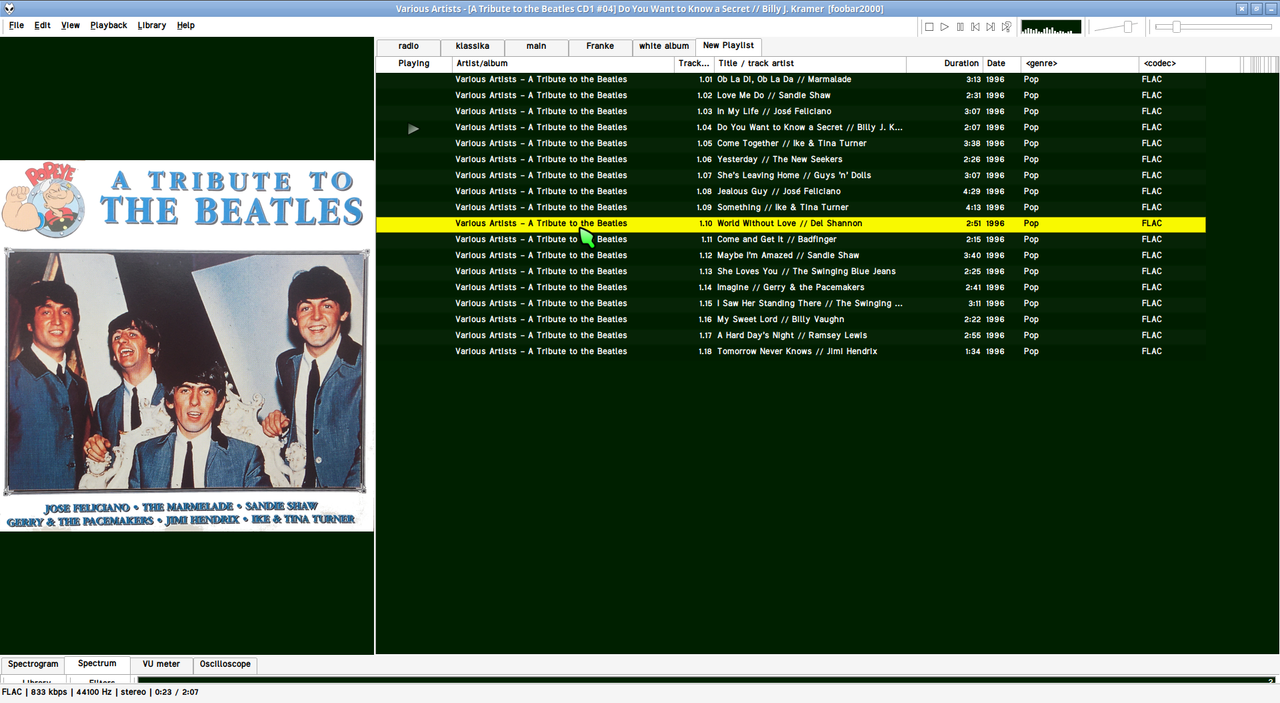Select Imagine // Gerry & the Pacemakers

(x=791, y=288)
